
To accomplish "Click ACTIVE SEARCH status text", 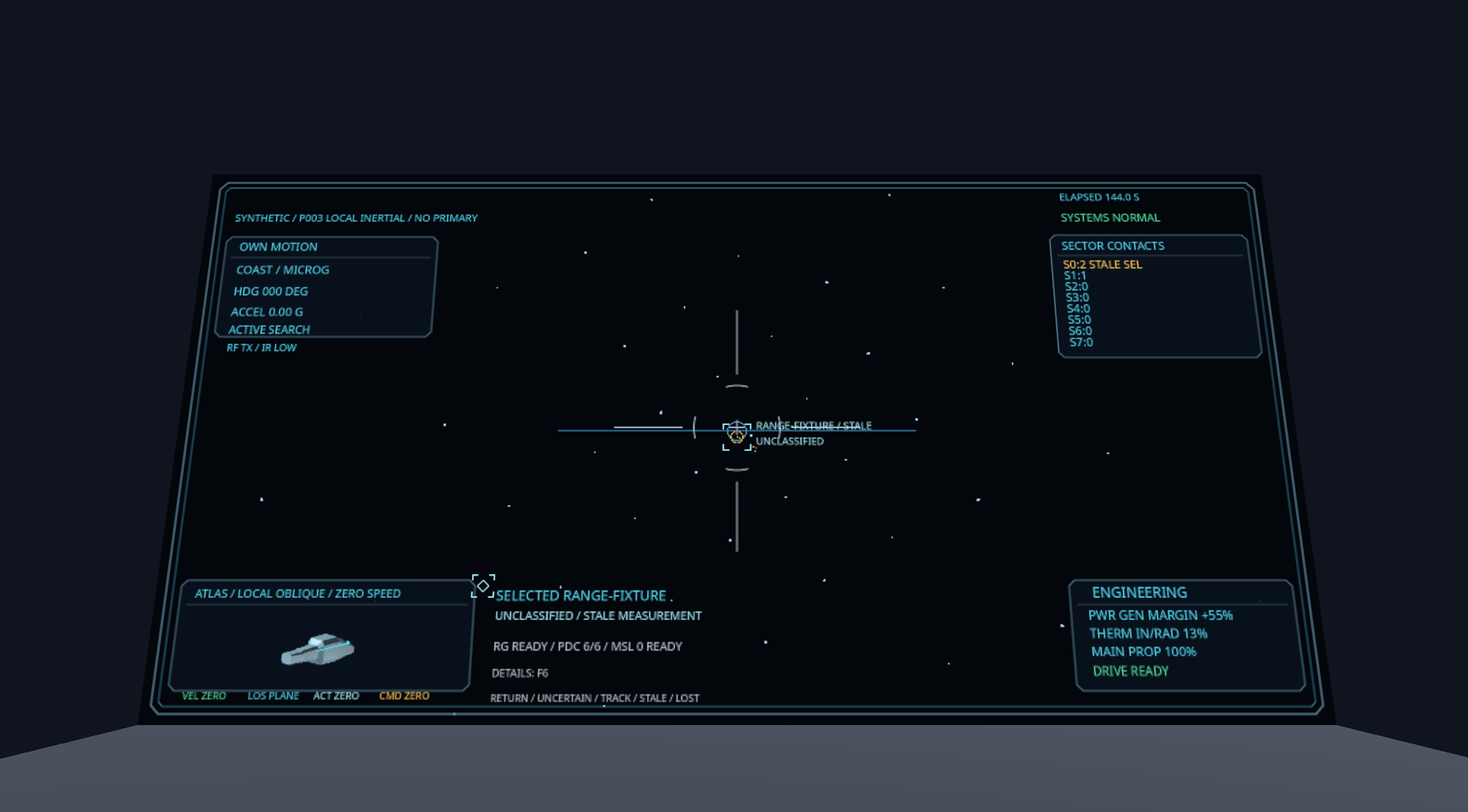I will point(269,330).
